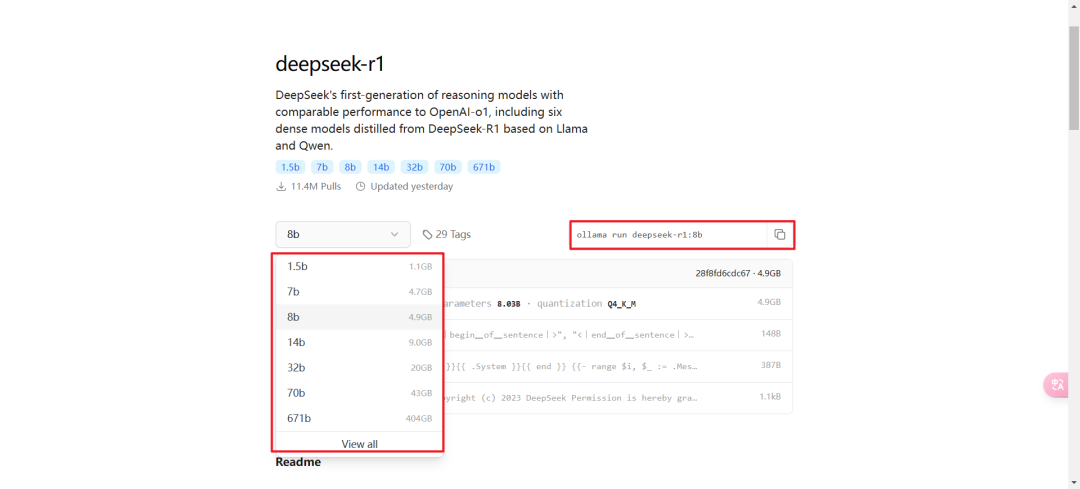Choose 14b model from dropdown list

click(360, 342)
